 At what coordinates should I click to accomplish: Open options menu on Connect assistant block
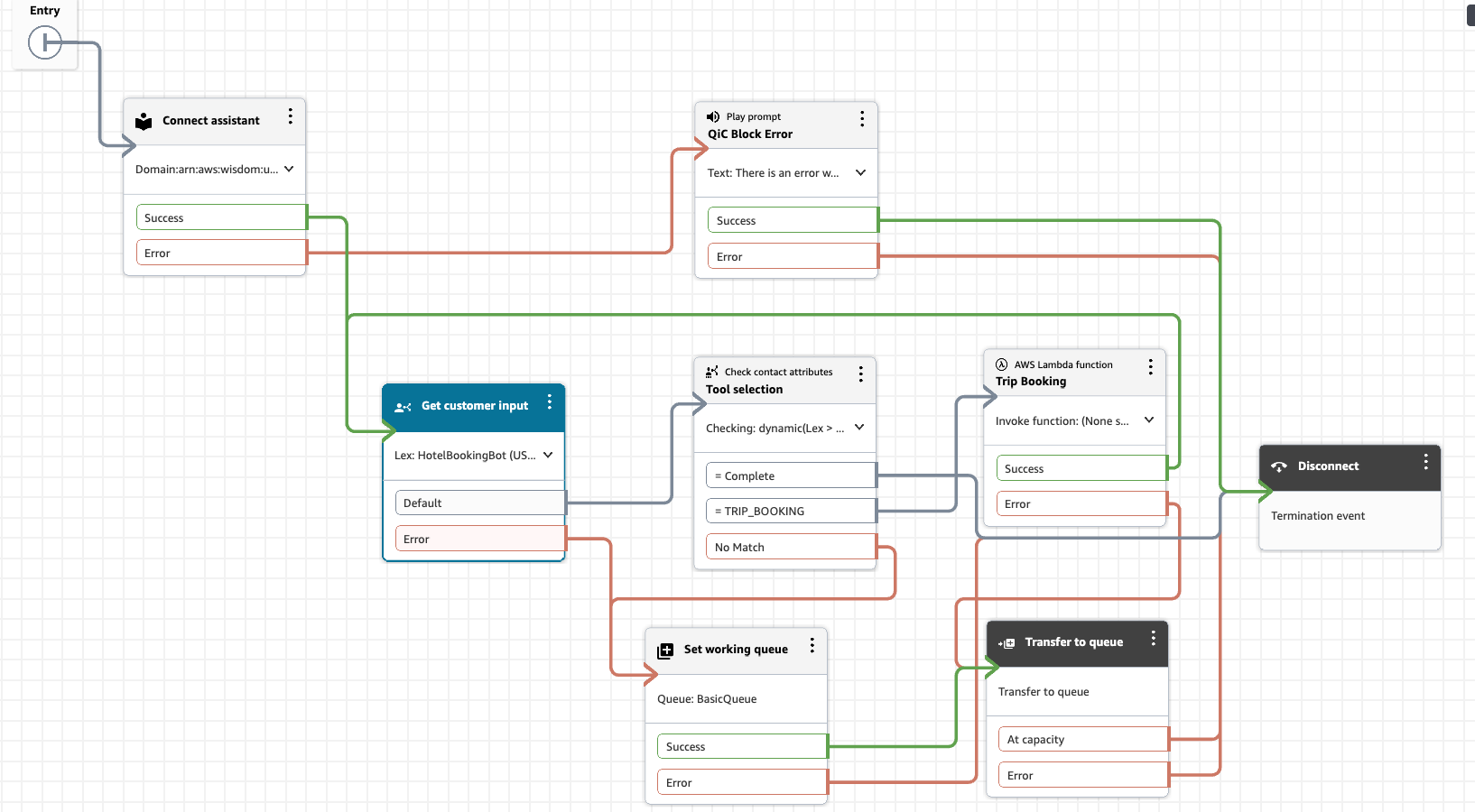pos(291,116)
